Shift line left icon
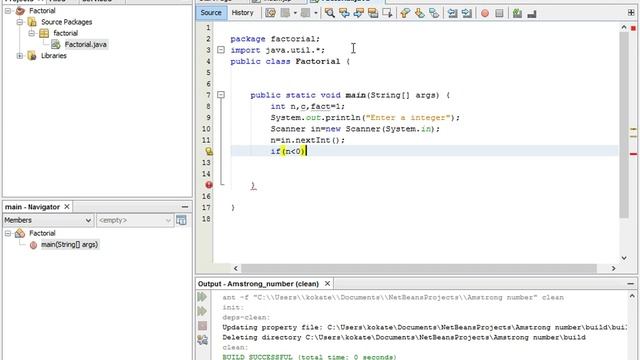Viewport: 640px width, 360px height. tap(452, 13)
